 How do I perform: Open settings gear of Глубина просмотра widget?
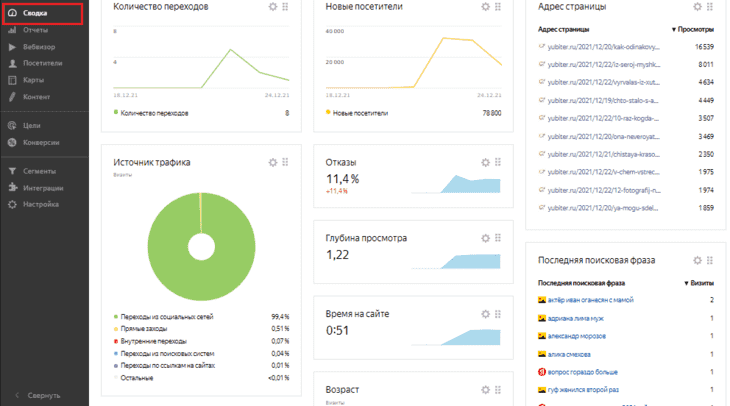pyautogui.click(x=486, y=238)
